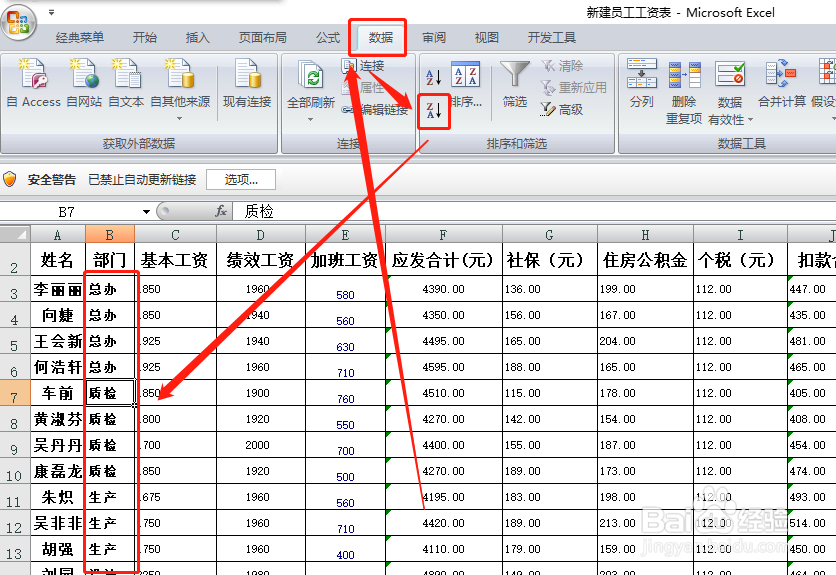Click 重新应用 reapply filter

[574, 87]
